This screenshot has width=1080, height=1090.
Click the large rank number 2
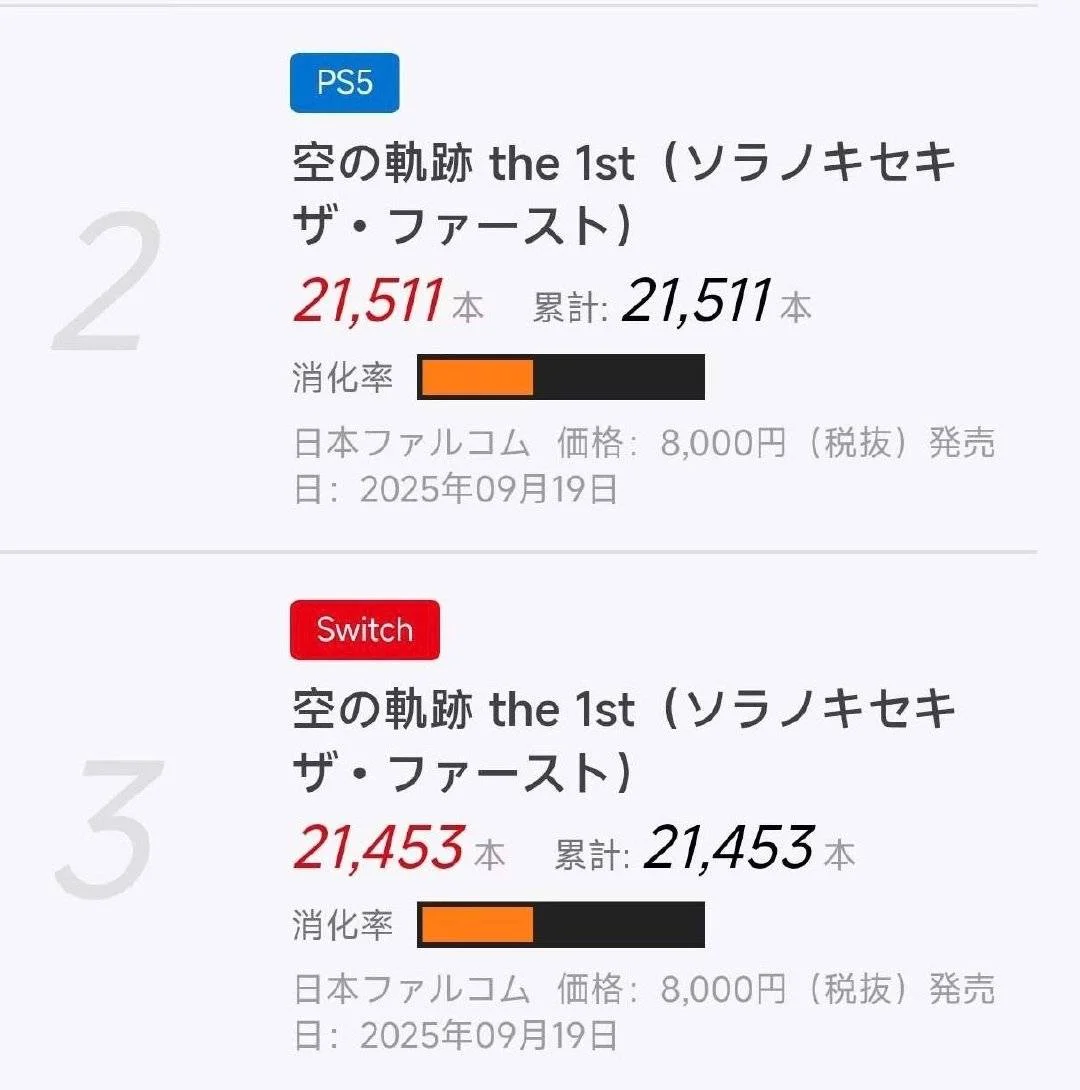107,282
